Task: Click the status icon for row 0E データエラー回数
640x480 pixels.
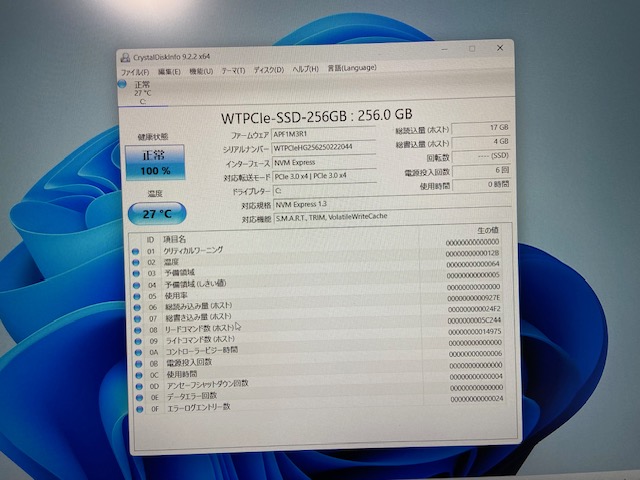Action: click(x=140, y=397)
